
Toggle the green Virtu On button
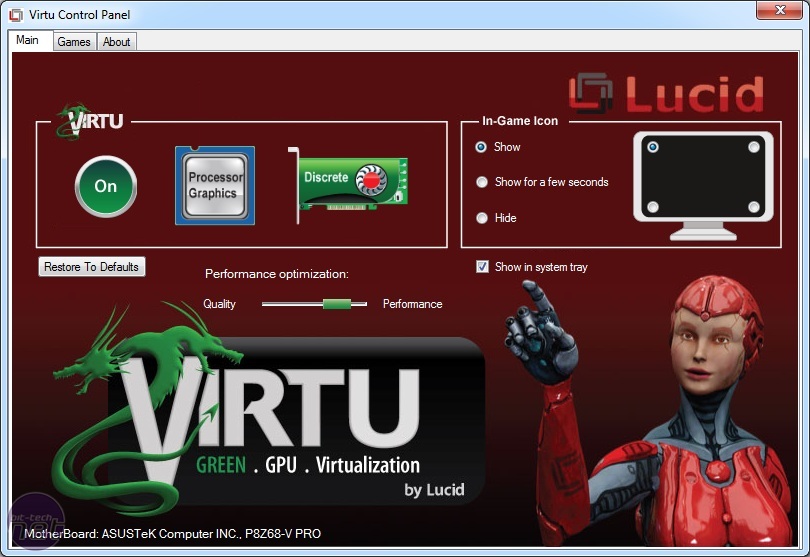click(x=106, y=186)
